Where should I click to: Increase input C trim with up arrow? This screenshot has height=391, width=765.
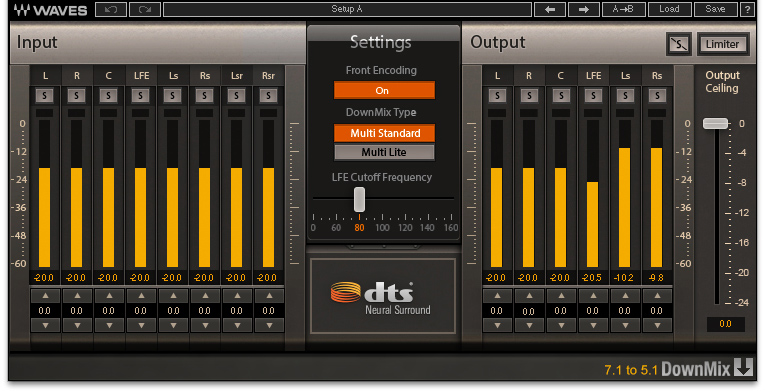pyautogui.click(x=109, y=296)
